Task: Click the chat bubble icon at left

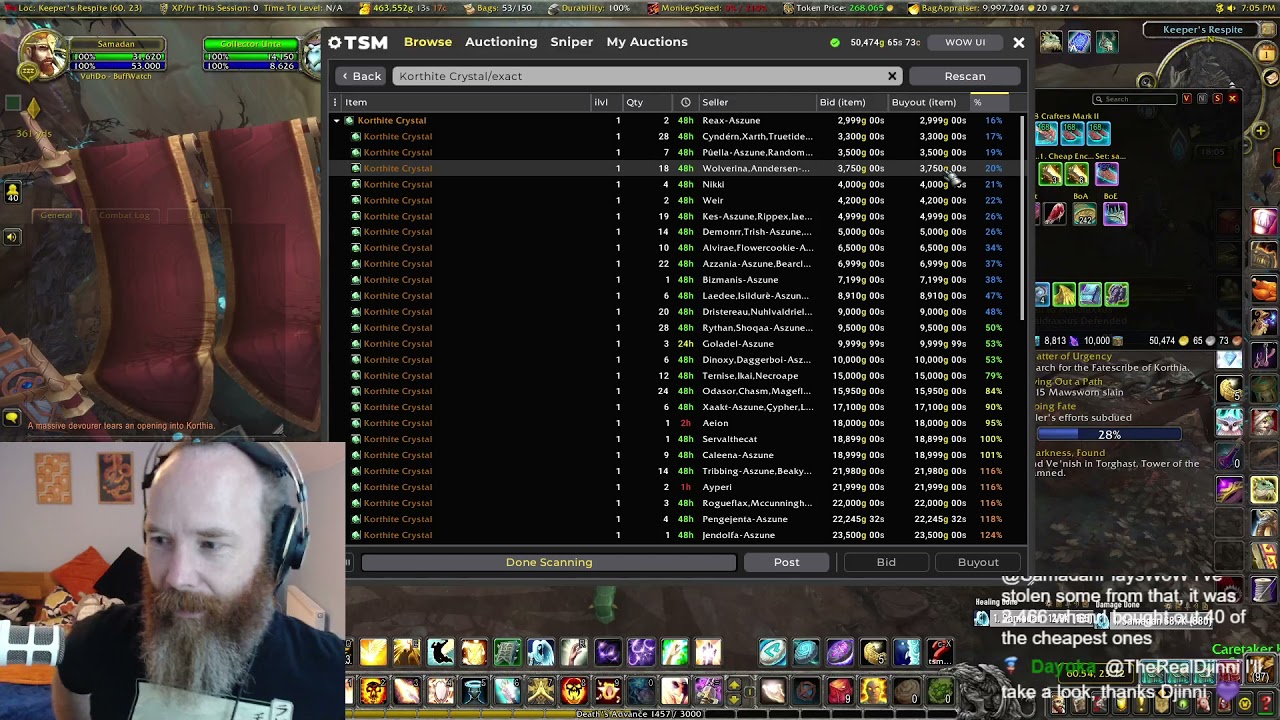Action: pyautogui.click(x=12, y=418)
